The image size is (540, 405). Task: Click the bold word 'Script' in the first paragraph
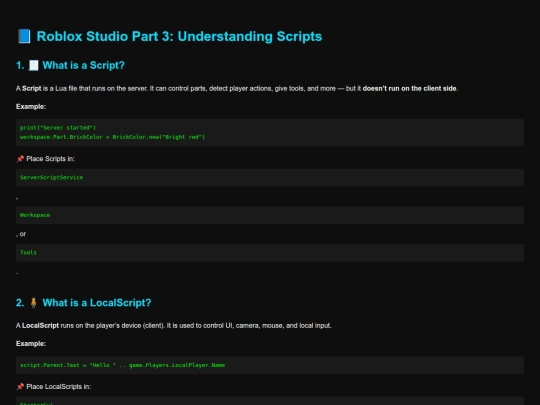coord(32,89)
